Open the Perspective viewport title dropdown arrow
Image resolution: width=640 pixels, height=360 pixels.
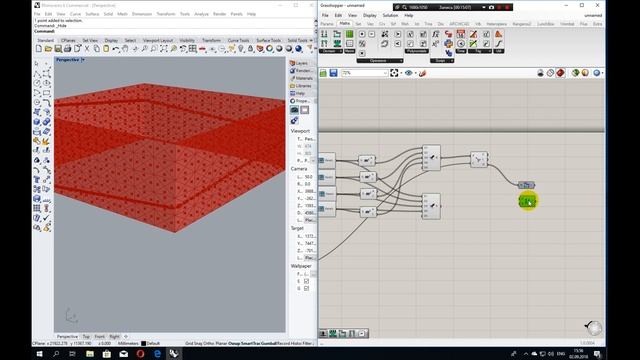(x=83, y=60)
